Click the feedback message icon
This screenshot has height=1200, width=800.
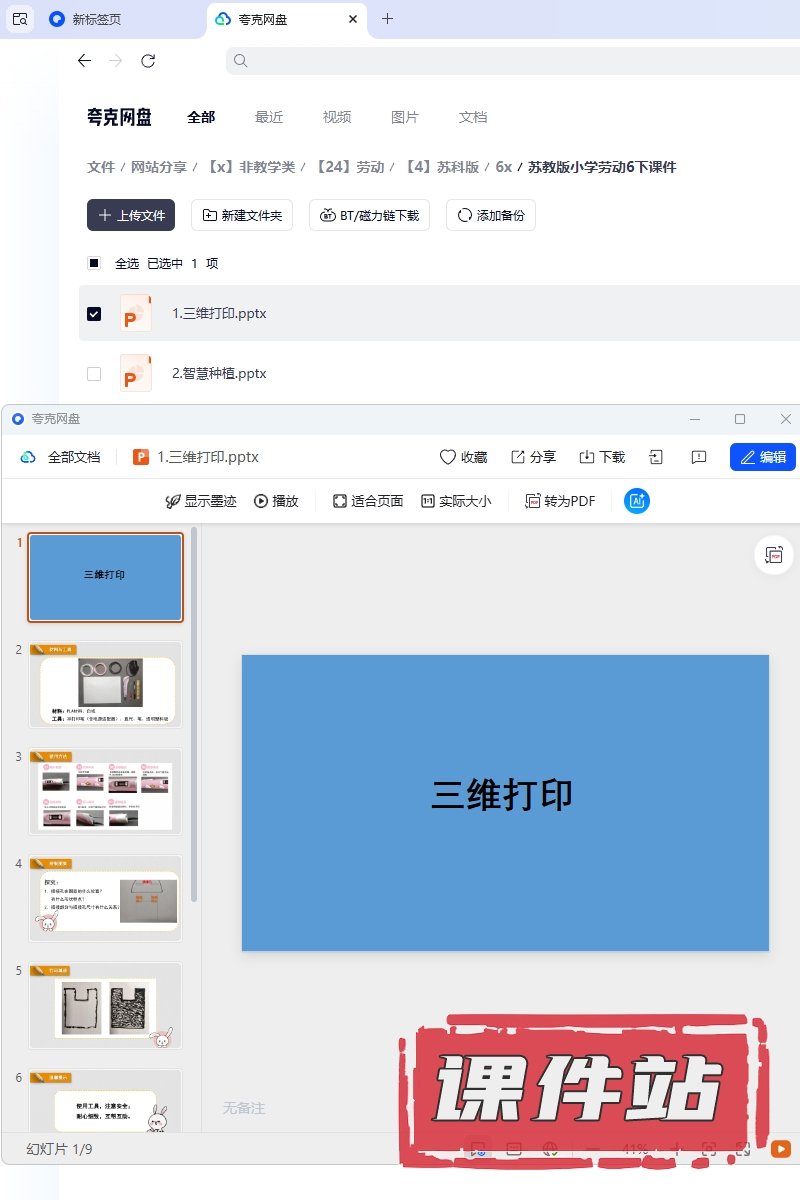(x=699, y=457)
